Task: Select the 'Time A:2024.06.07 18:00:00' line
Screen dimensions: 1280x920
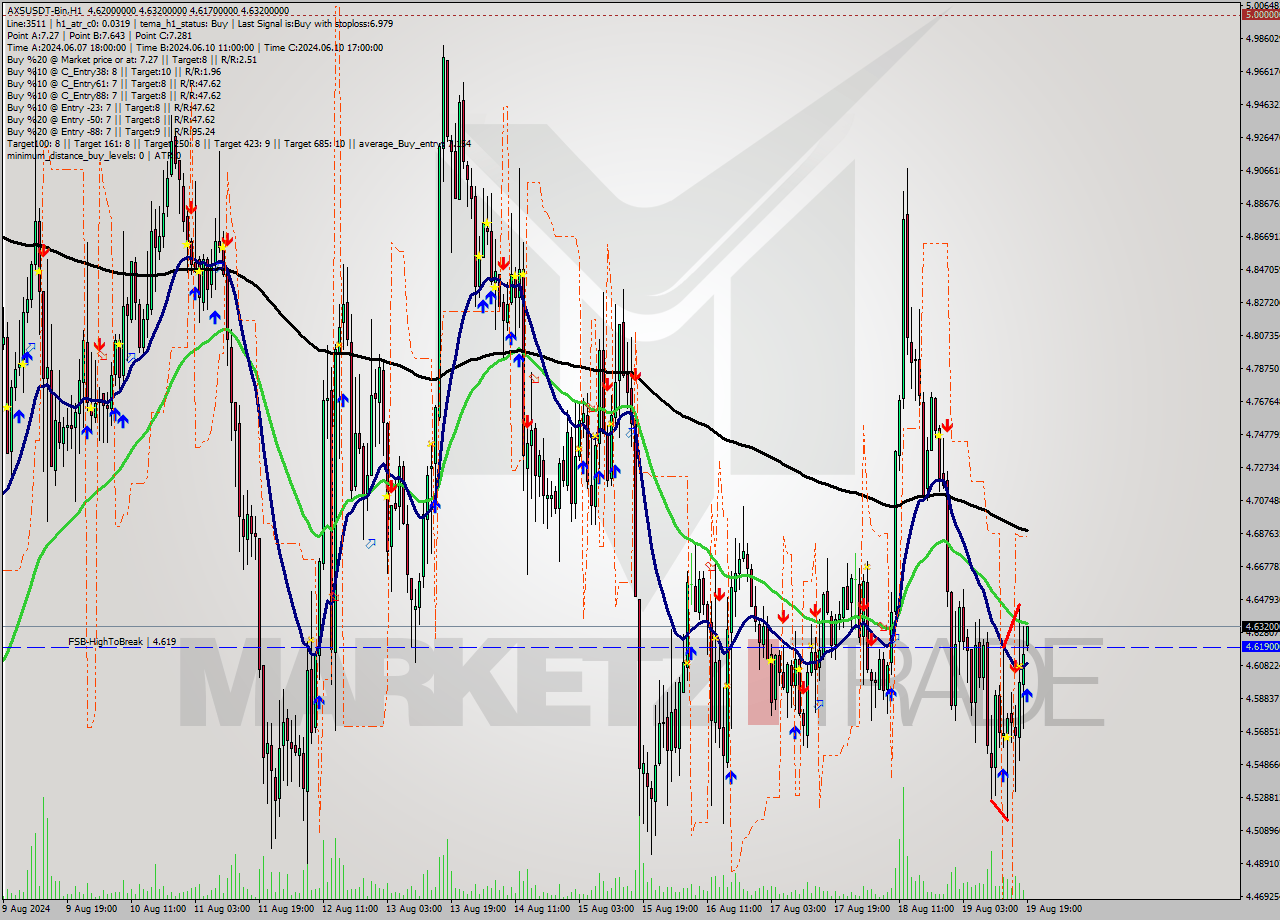Action: pyautogui.click(x=194, y=47)
